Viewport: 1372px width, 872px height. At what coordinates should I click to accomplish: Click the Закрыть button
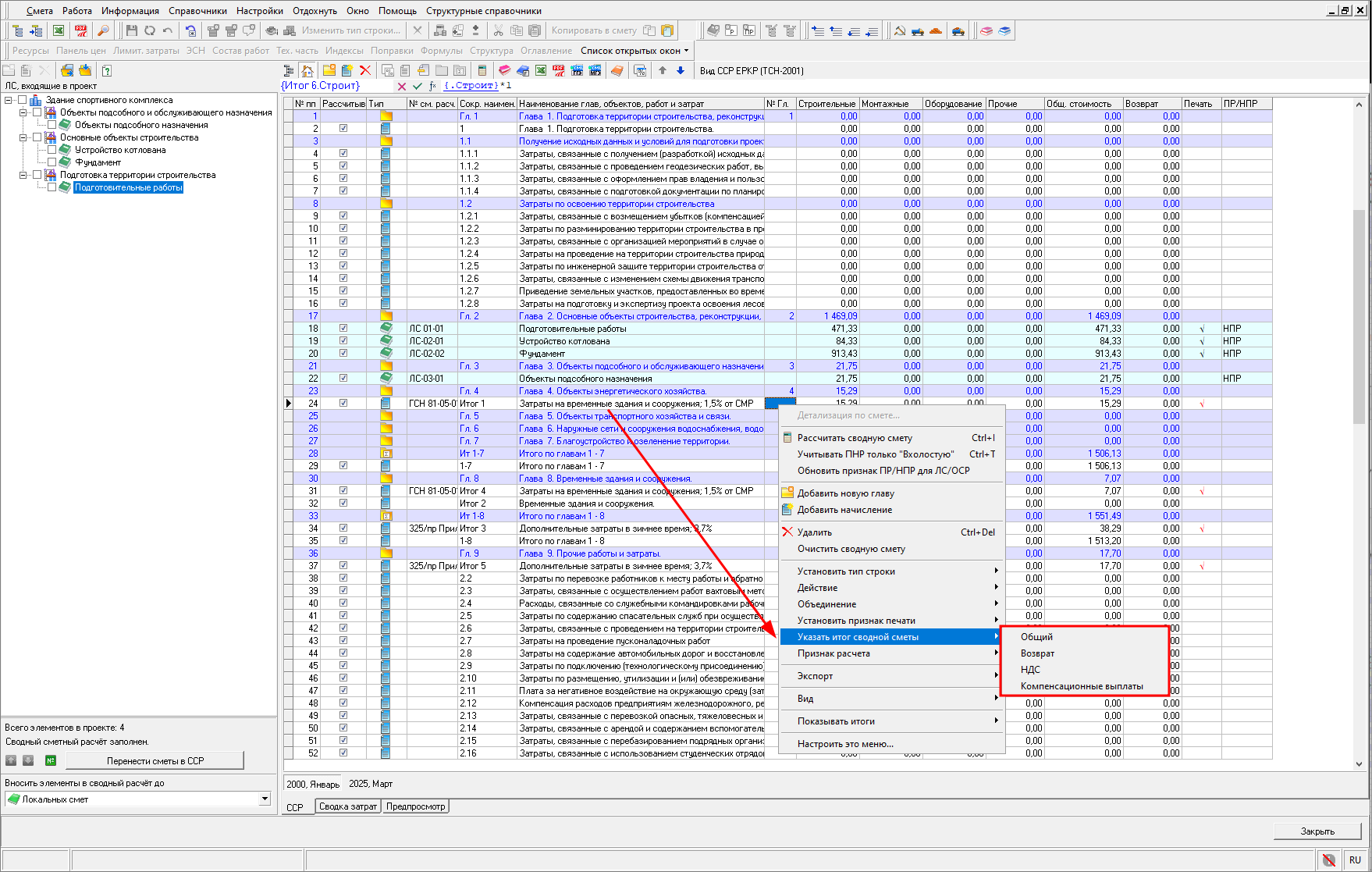(1317, 831)
